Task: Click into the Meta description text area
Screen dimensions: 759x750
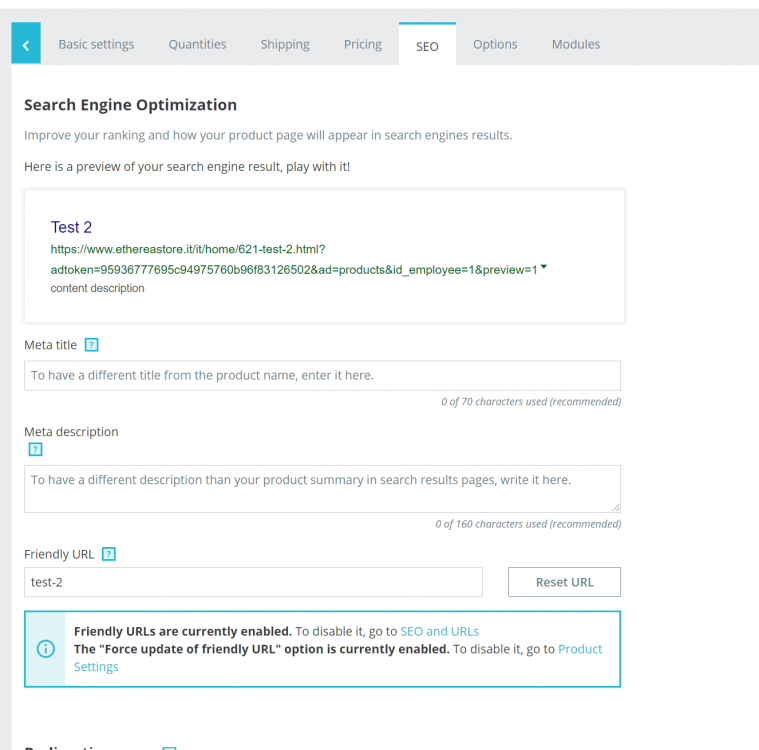Action: (322, 489)
